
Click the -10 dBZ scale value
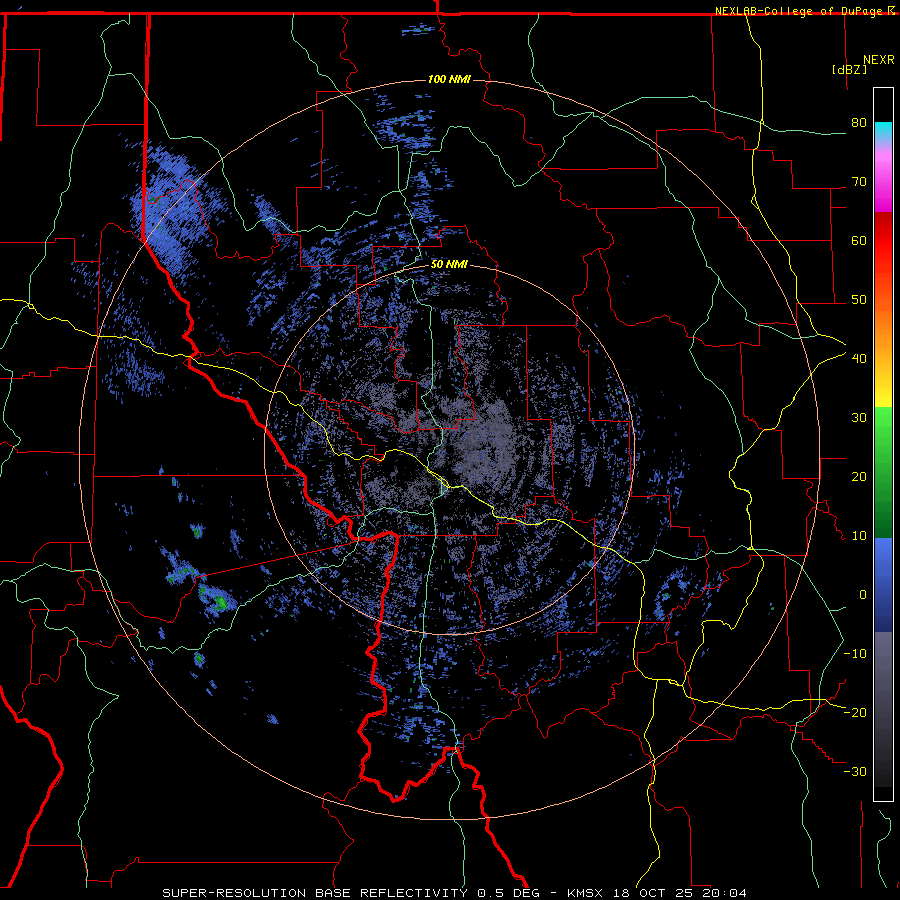(855, 654)
